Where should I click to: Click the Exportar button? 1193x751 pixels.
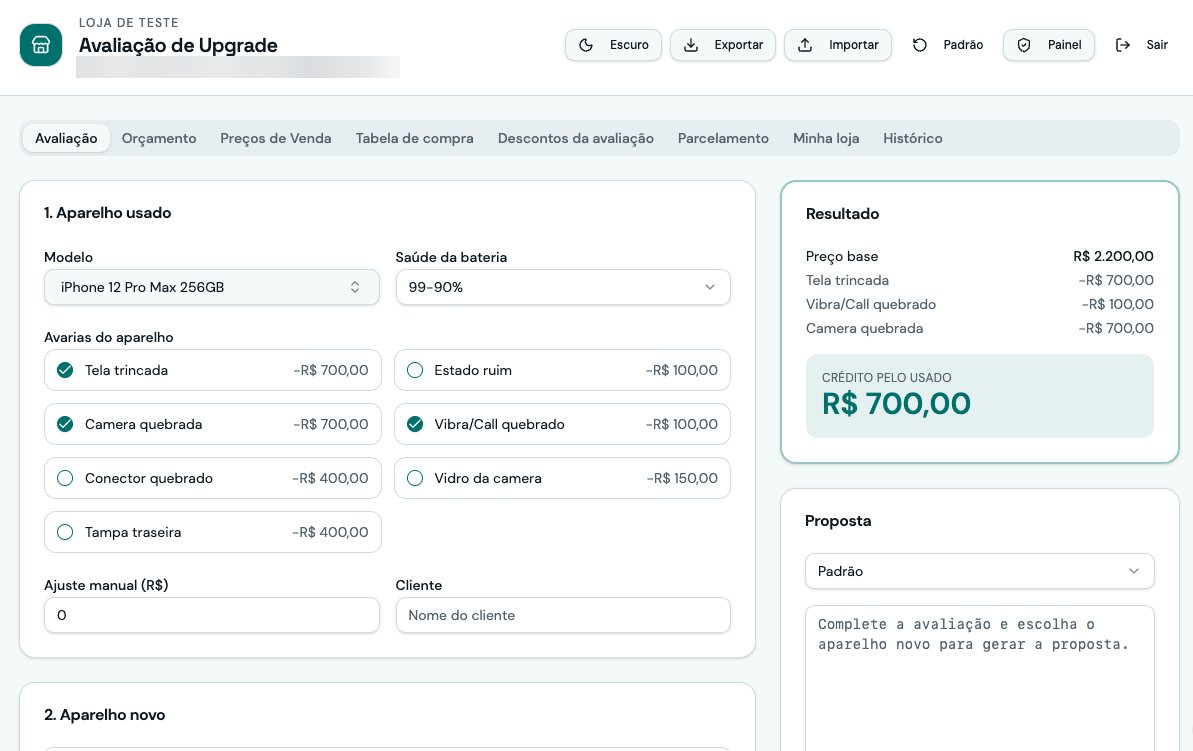click(x=723, y=45)
